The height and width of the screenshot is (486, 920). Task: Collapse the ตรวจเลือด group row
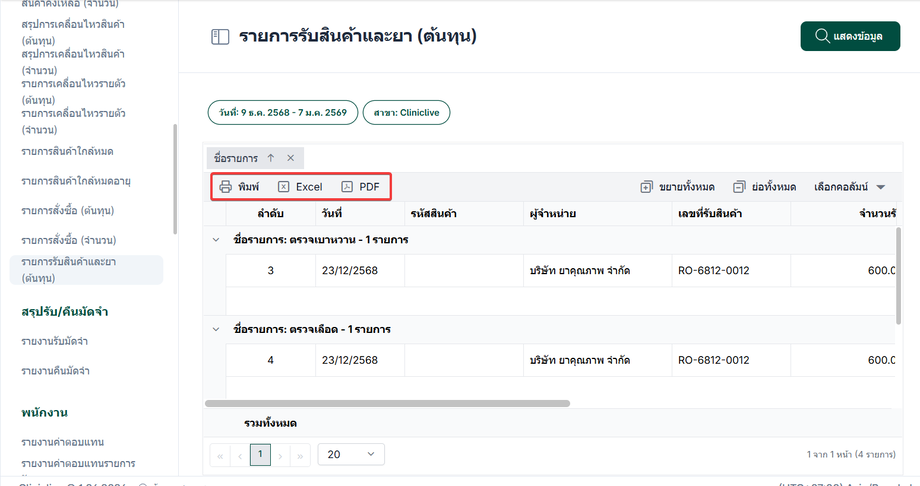(217, 328)
